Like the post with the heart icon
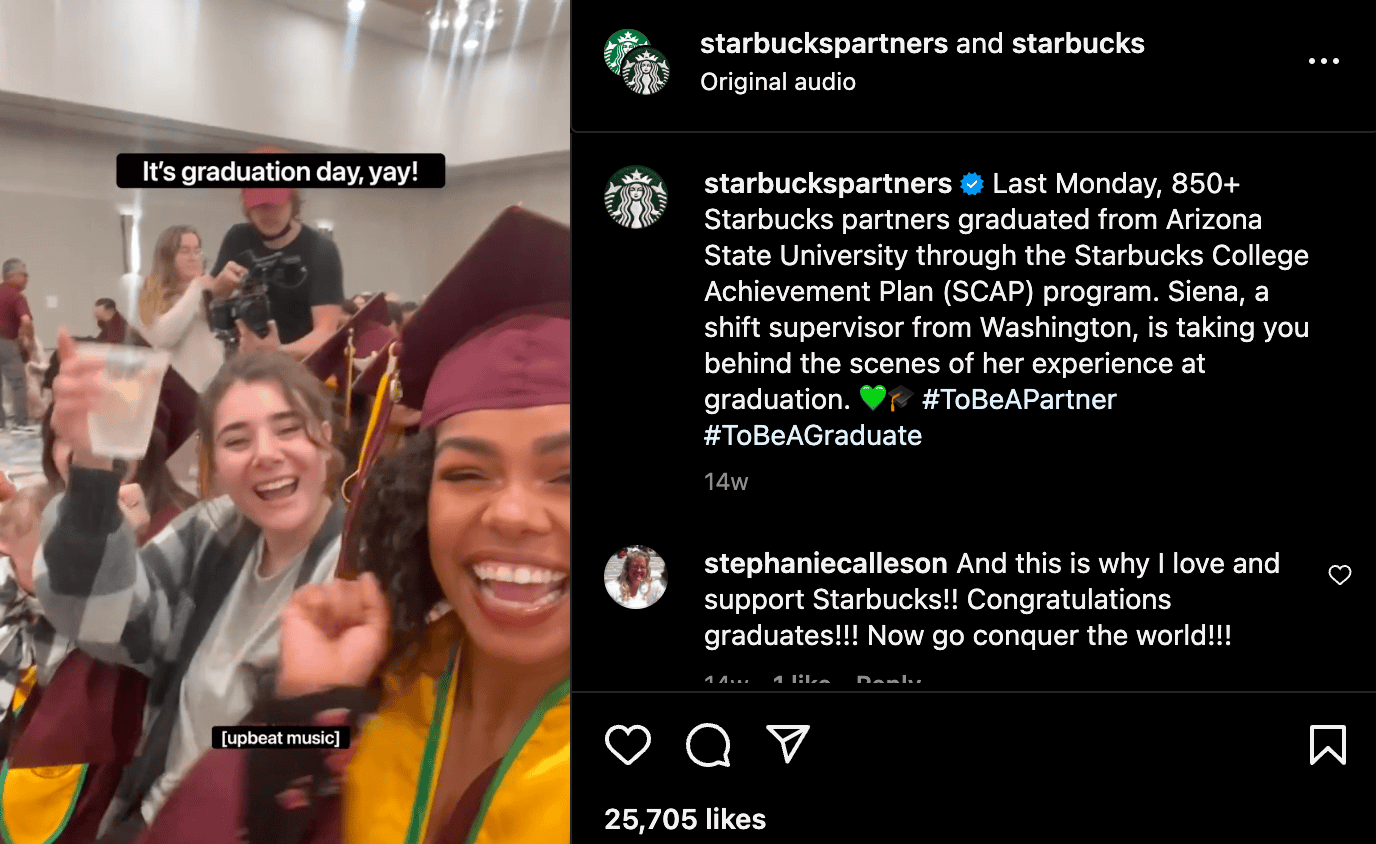This screenshot has width=1376, height=844. (628, 745)
